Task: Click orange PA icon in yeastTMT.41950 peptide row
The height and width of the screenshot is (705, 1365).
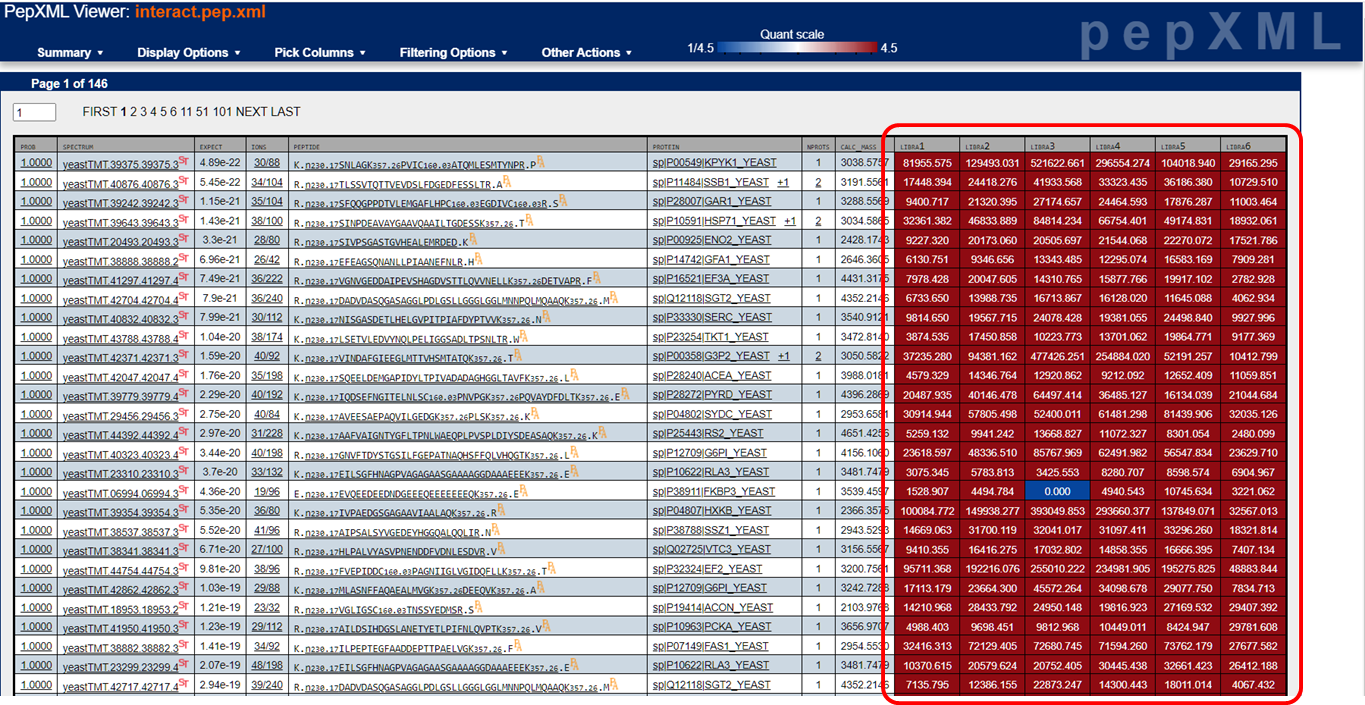Action: (x=547, y=625)
